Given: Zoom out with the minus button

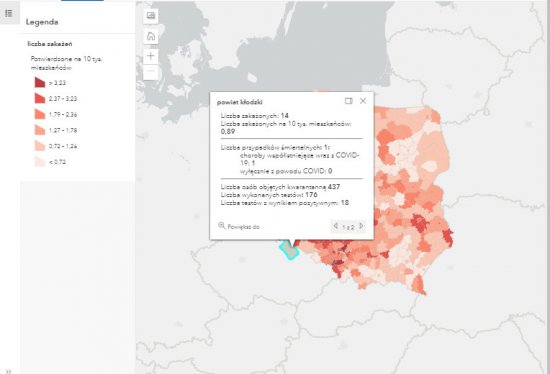Looking at the screenshot, I should [151, 71].
